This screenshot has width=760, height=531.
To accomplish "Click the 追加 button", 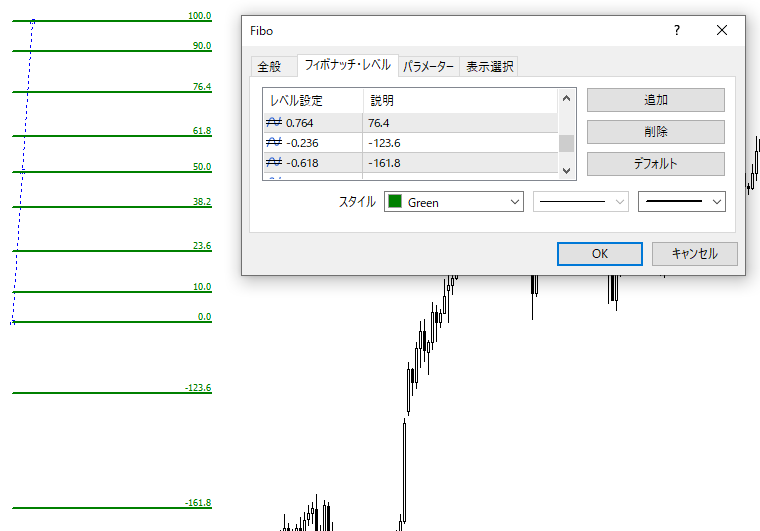I will (655, 100).
